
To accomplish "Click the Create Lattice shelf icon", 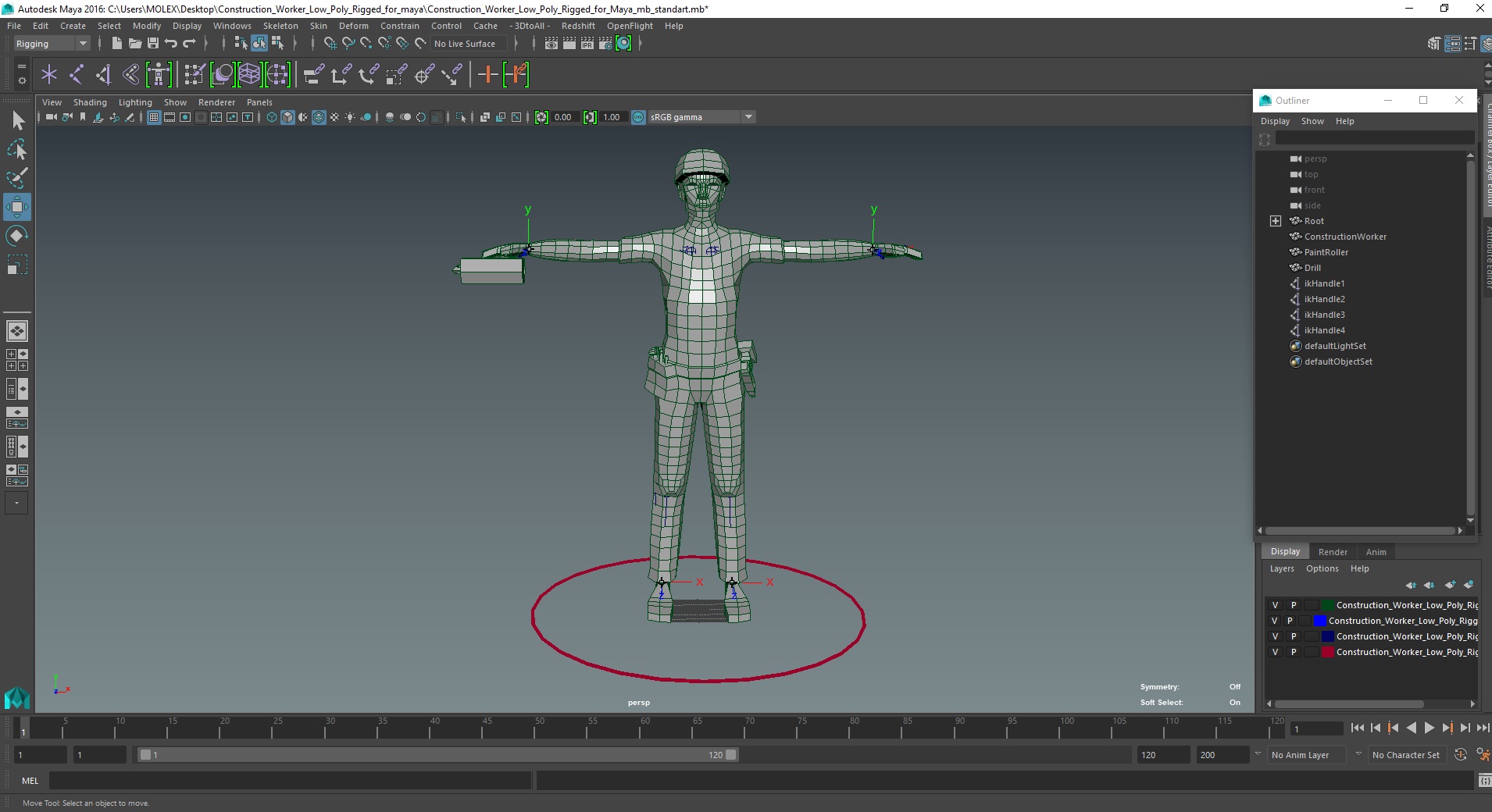I will (249, 75).
